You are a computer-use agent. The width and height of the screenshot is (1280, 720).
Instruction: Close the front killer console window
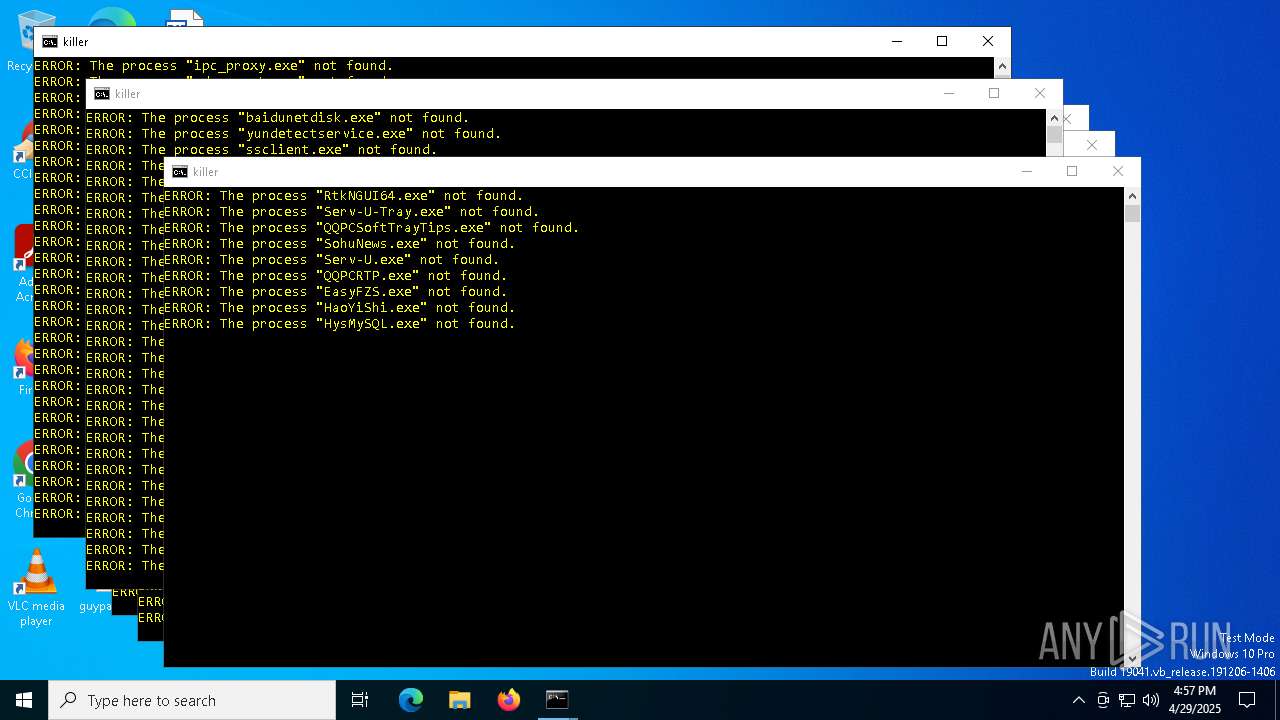1118,171
